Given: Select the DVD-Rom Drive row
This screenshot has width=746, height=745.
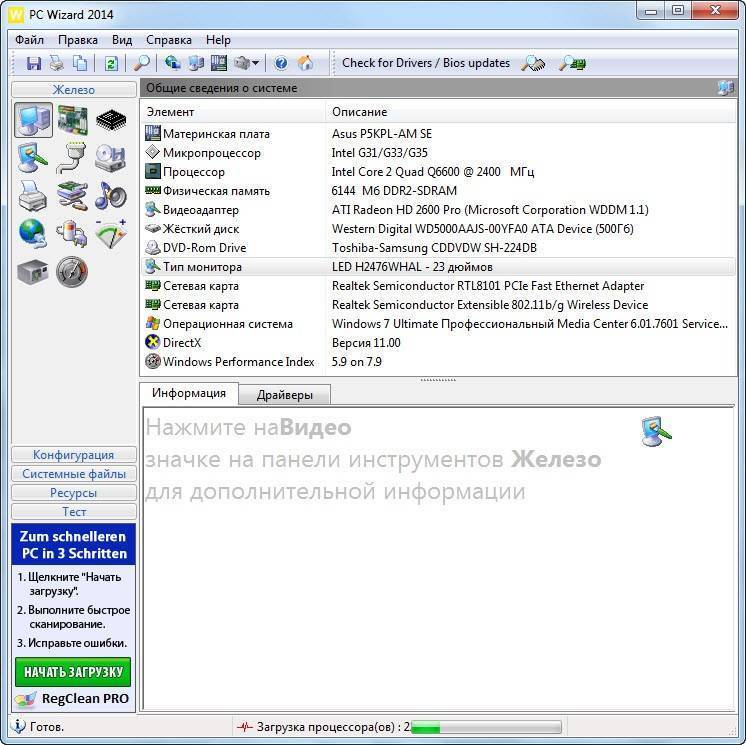Looking at the screenshot, I should tap(439, 248).
